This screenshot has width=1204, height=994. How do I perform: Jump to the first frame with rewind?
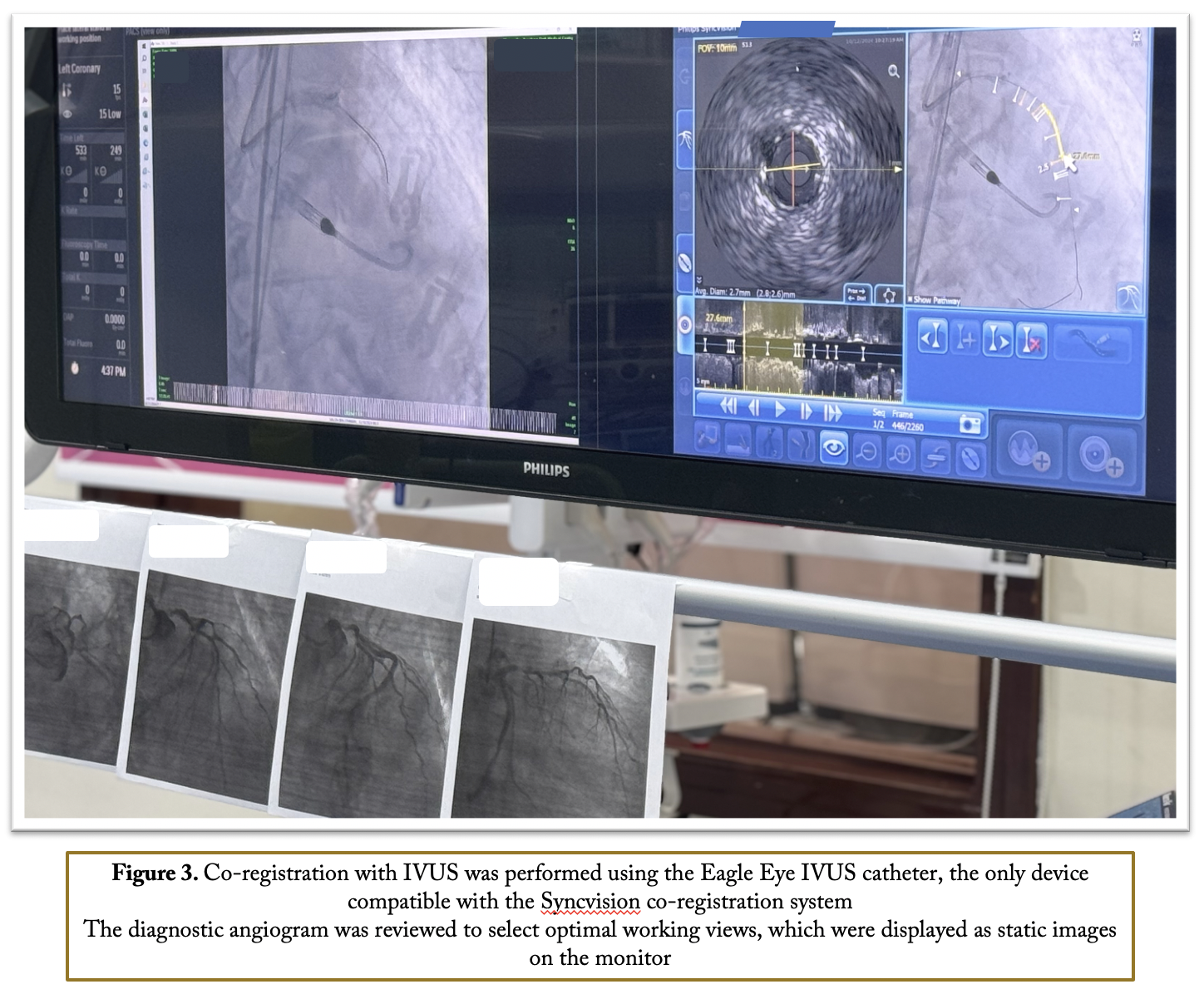pyautogui.click(x=728, y=406)
